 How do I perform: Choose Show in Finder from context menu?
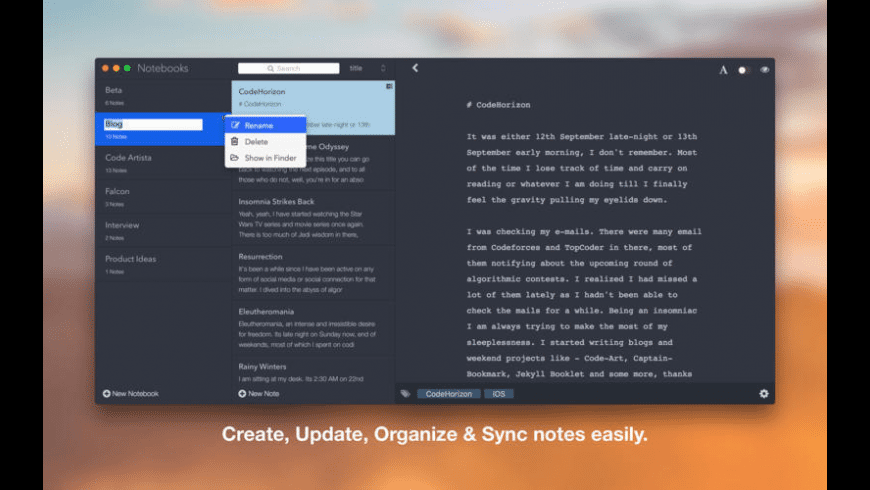click(x=265, y=158)
